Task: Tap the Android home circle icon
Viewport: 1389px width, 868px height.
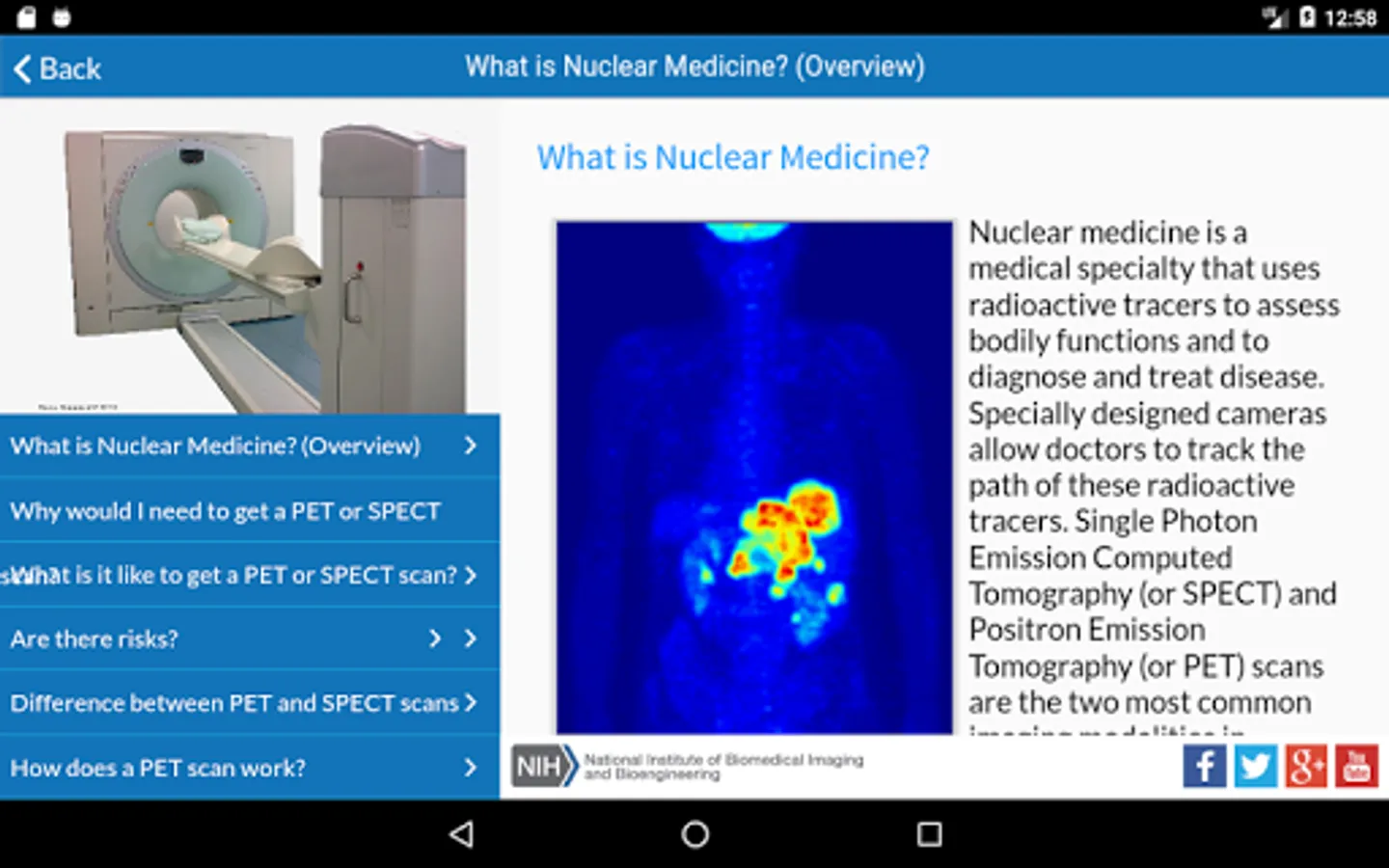Action: coord(694,834)
